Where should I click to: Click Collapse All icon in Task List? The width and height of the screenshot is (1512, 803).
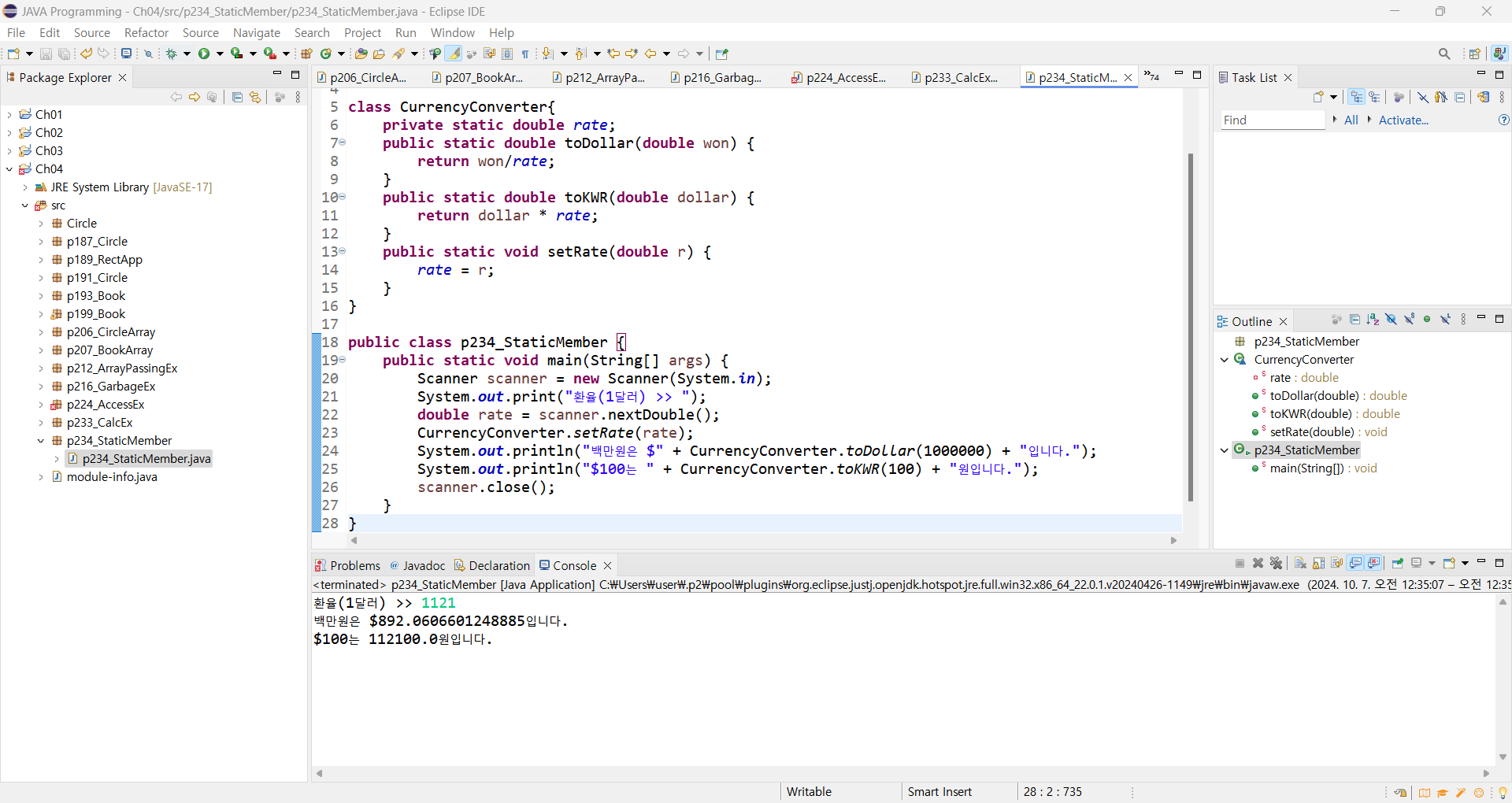[x=1459, y=97]
